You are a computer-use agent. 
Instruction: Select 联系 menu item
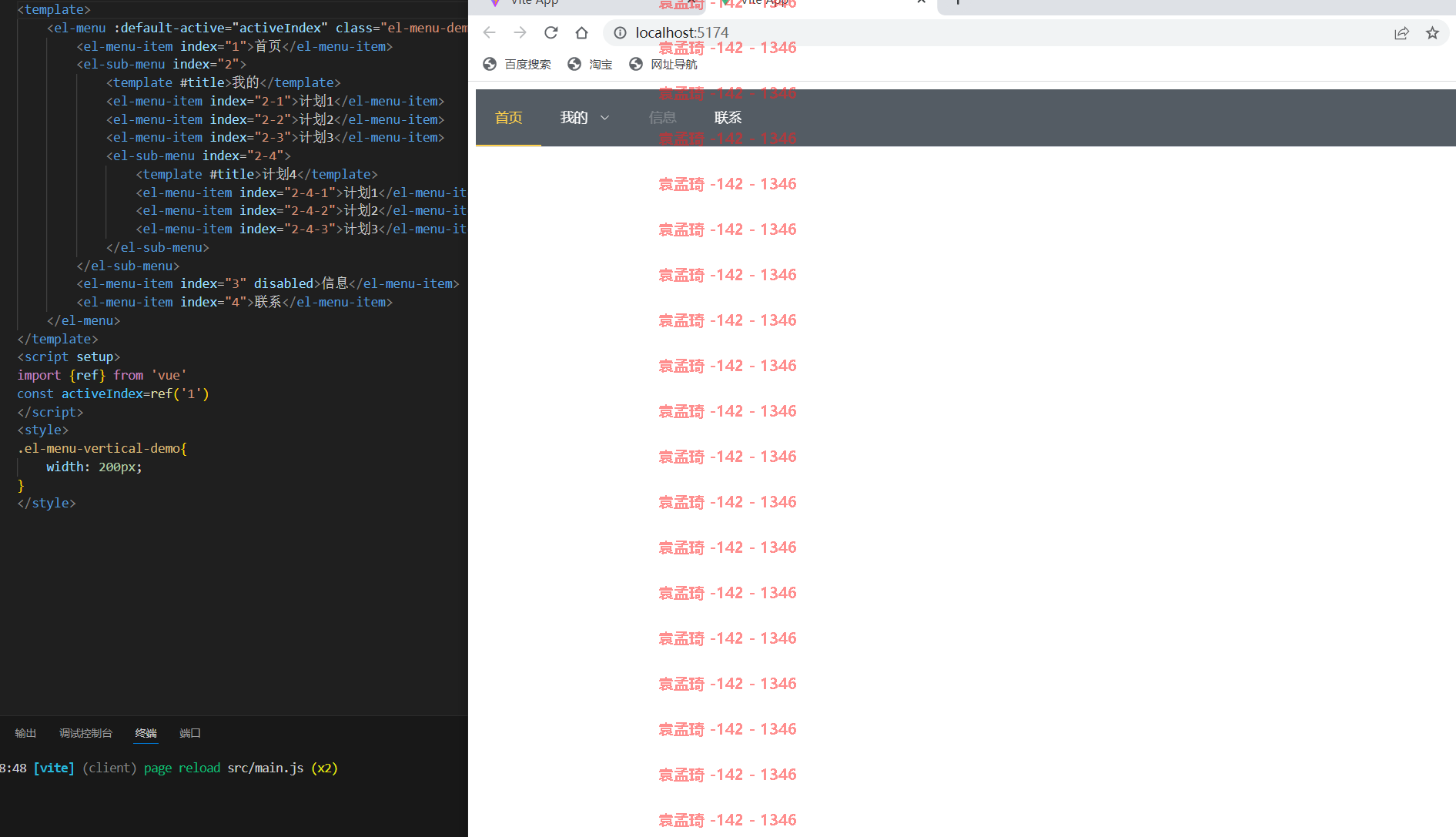(x=728, y=117)
